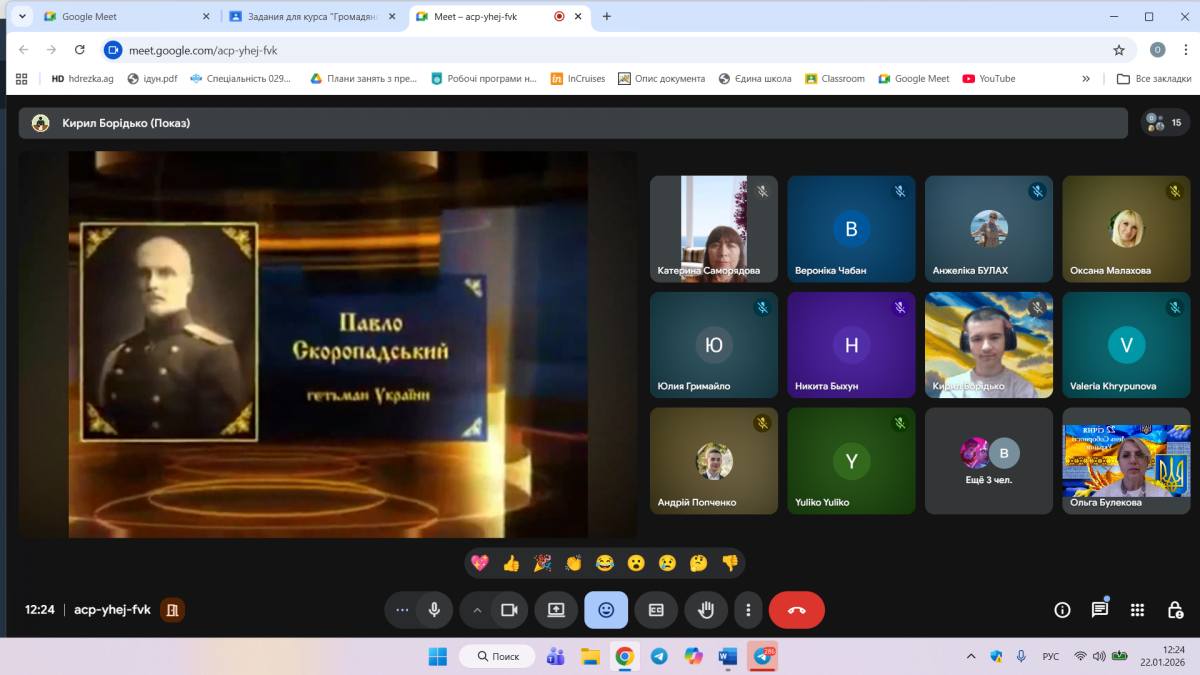
Task: Open the Classroom bookmark
Action: 835,78
